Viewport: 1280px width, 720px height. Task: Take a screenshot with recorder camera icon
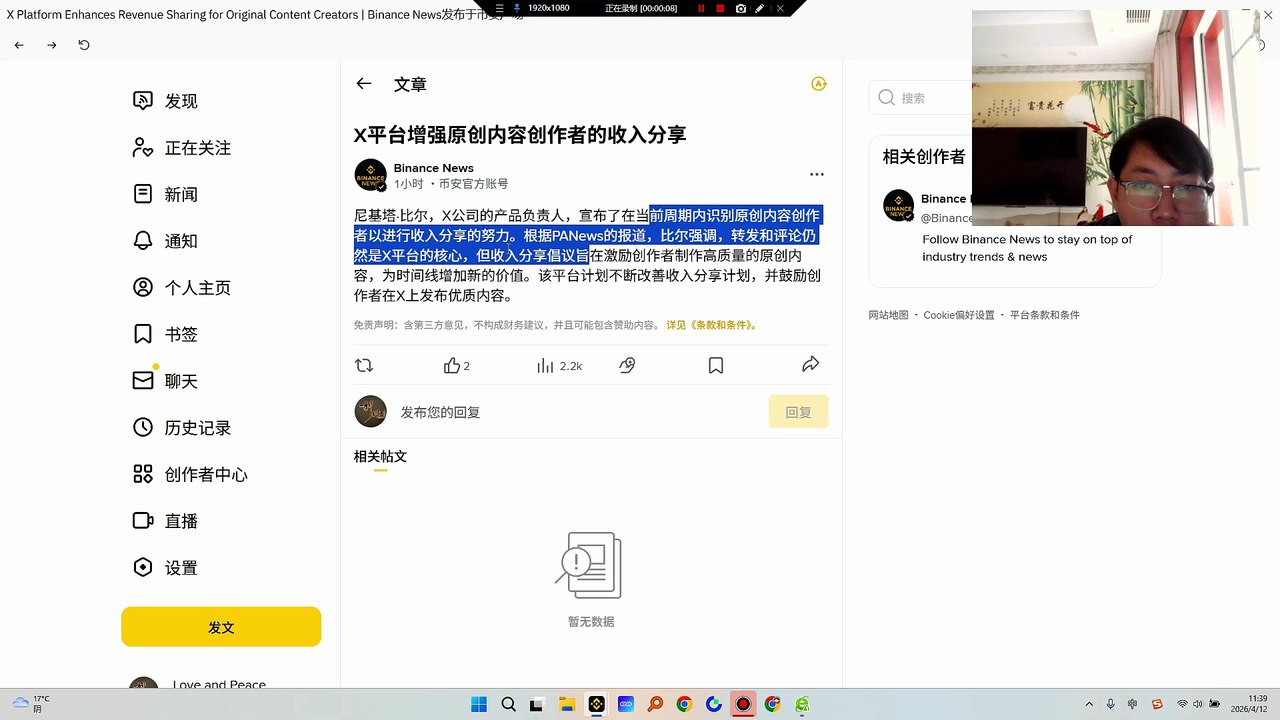740,8
